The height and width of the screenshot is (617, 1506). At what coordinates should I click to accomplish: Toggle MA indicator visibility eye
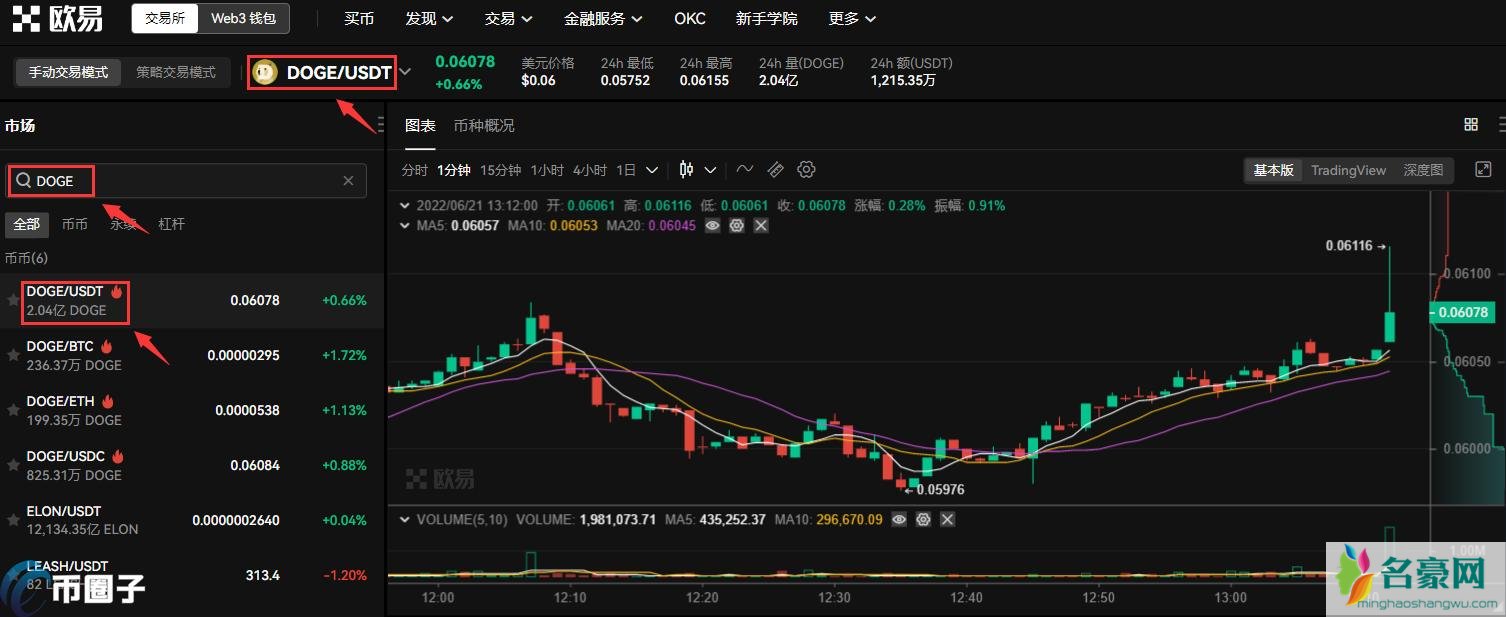(713, 226)
